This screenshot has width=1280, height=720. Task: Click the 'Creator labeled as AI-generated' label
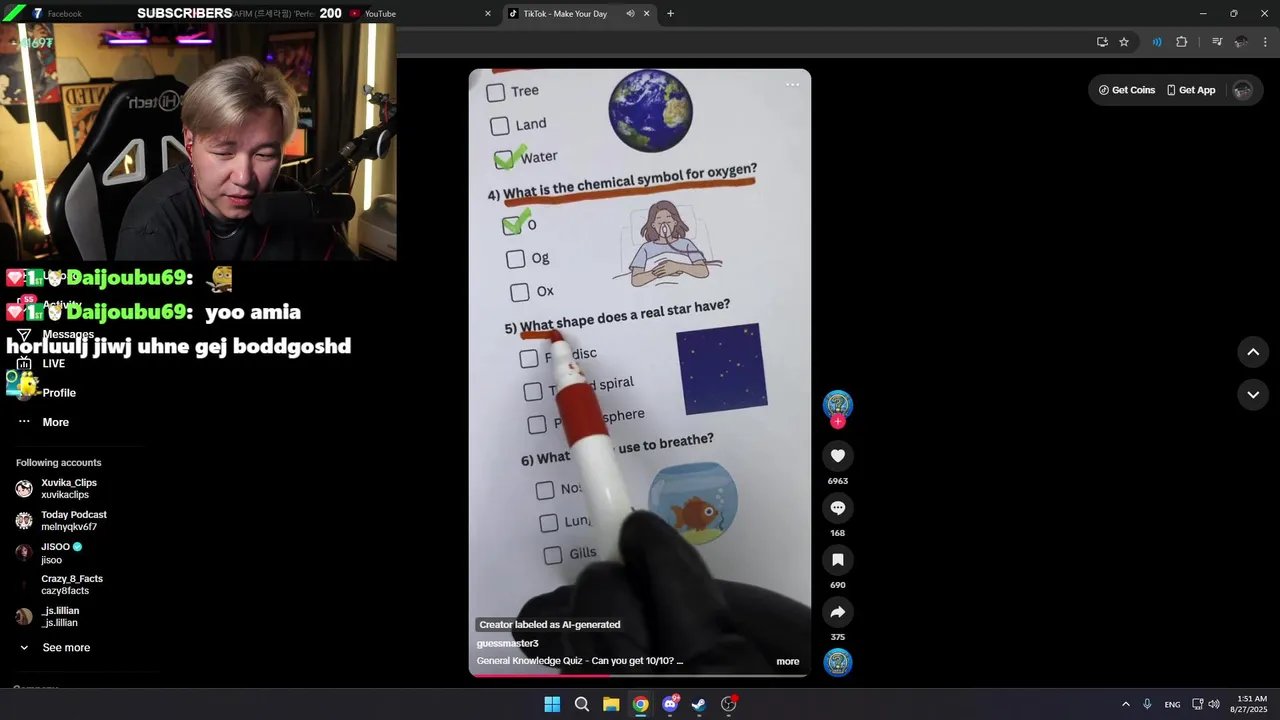549,625
